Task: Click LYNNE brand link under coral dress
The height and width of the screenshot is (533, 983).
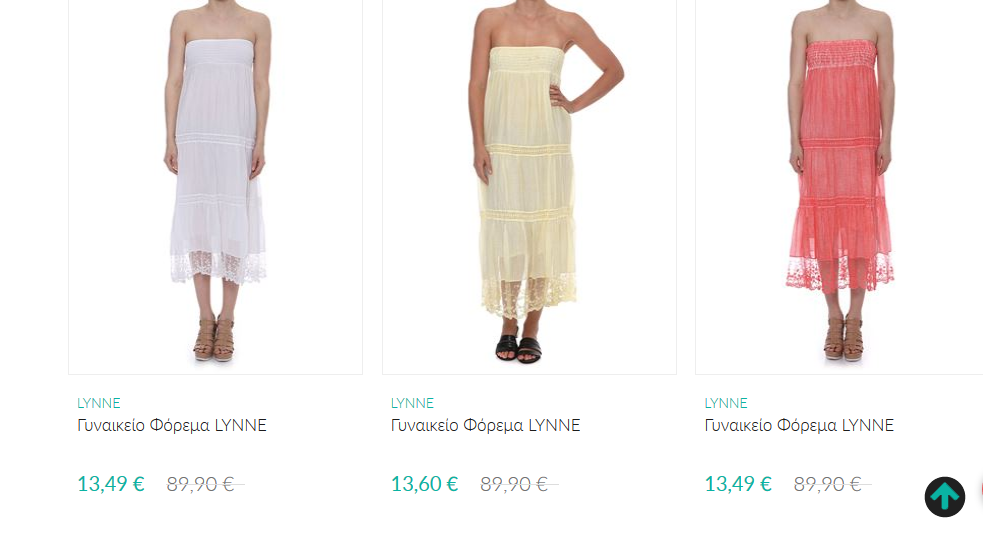Action: tap(726, 403)
